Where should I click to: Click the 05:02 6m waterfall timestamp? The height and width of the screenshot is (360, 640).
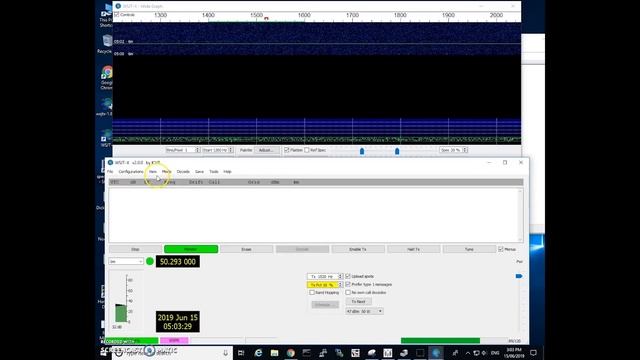tap(124, 42)
